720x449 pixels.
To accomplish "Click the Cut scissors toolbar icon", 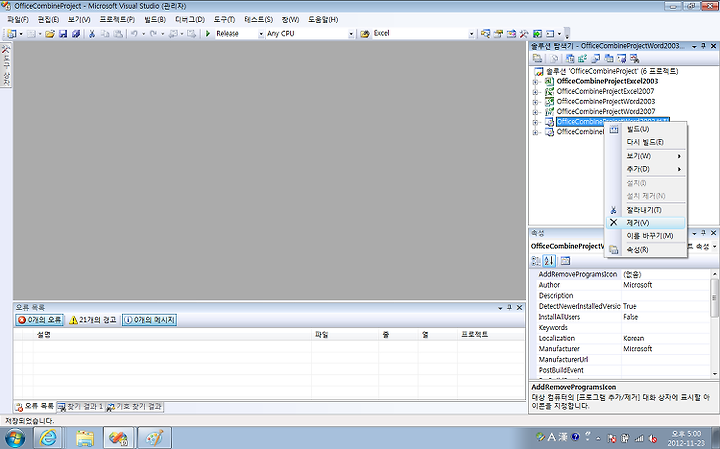I will pyautogui.click(x=92, y=34).
